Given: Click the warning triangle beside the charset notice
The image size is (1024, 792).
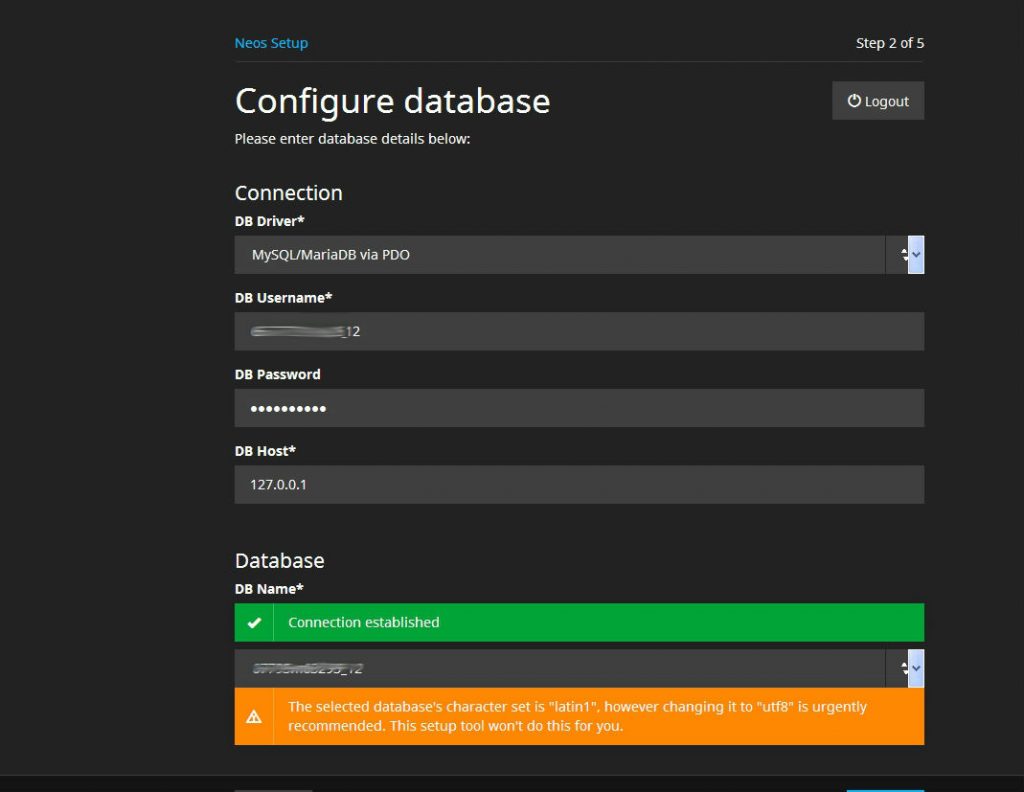Looking at the screenshot, I should [254, 716].
